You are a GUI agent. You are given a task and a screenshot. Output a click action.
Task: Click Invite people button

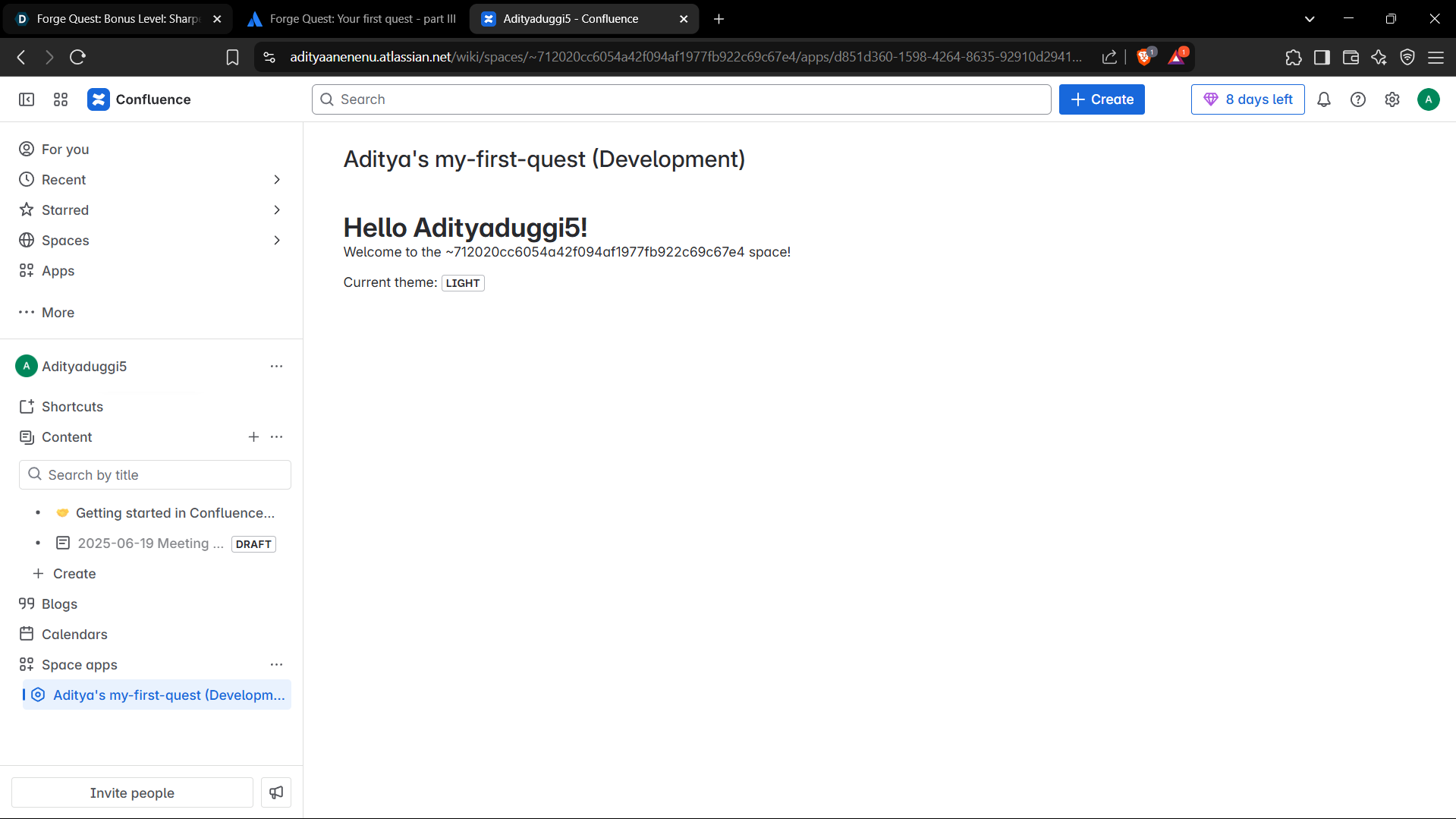click(132, 792)
